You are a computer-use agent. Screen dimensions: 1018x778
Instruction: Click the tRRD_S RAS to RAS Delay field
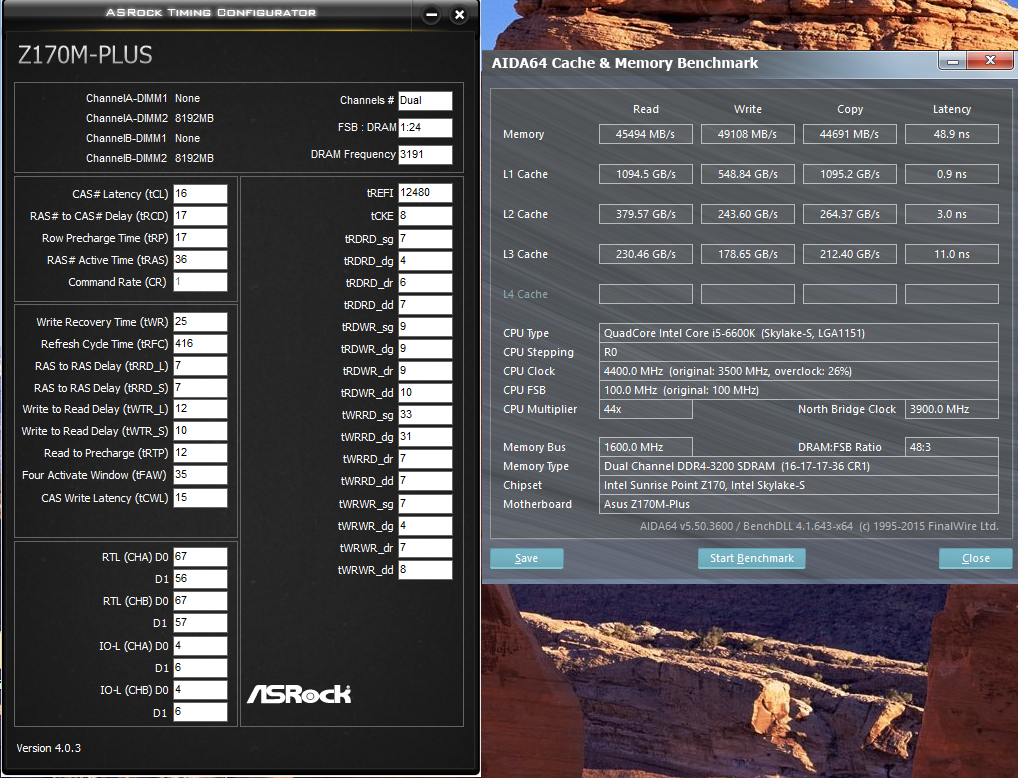click(x=200, y=388)
